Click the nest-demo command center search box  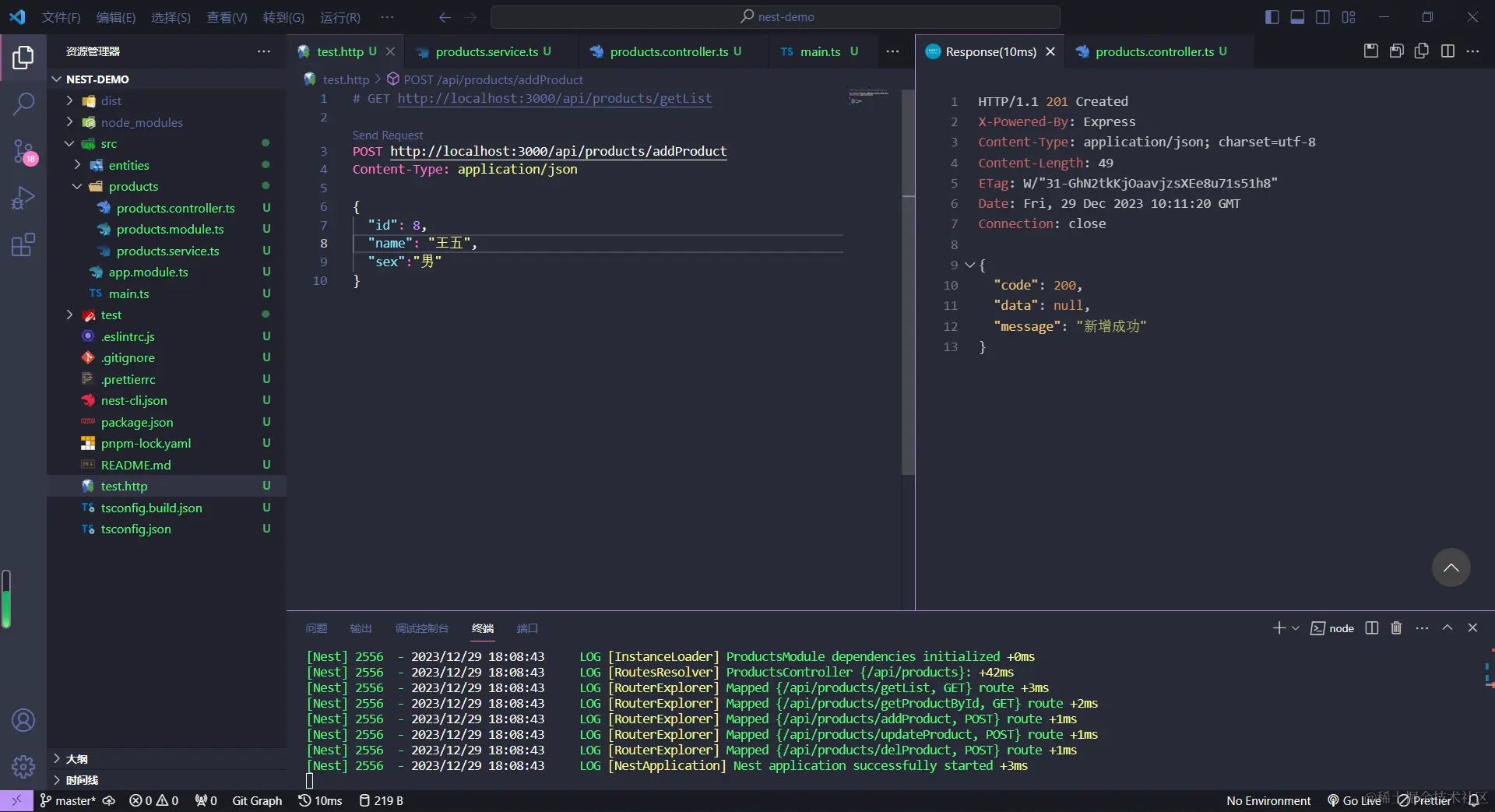pos(776,17)
